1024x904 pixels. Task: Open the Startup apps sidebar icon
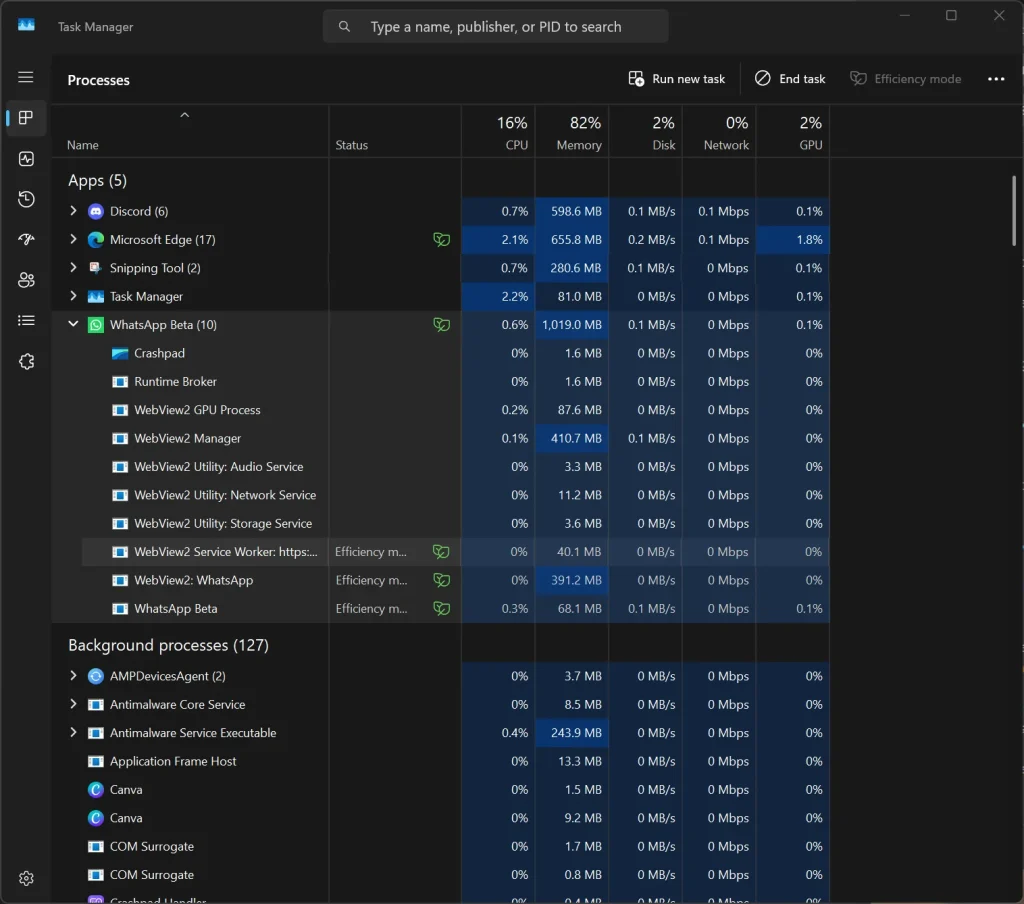[x=26, y=240]
